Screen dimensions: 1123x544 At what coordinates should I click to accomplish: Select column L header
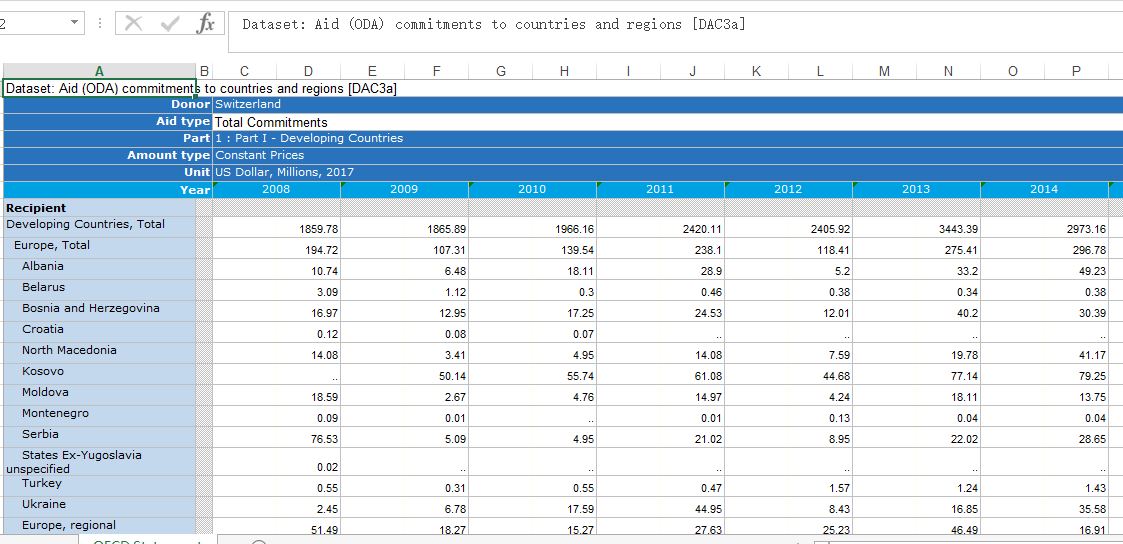click(x=820, y=71)
